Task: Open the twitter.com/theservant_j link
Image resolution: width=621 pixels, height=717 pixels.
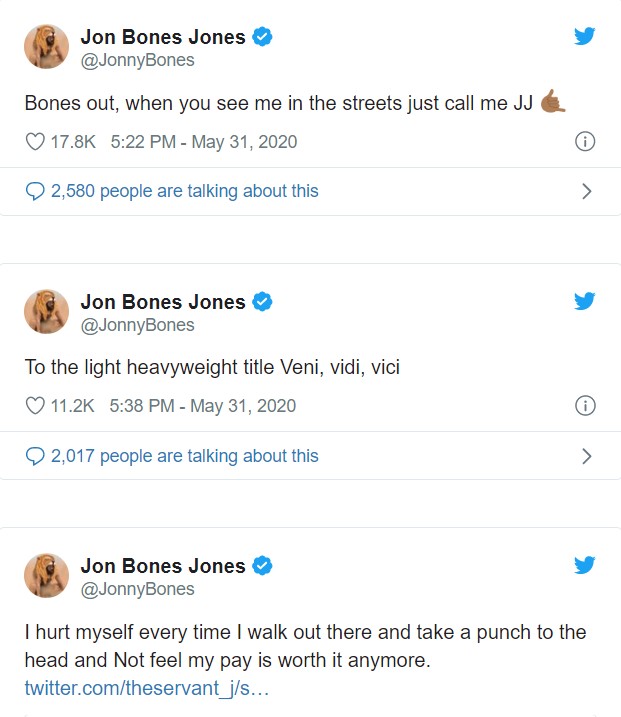Action: pos(146,688)
